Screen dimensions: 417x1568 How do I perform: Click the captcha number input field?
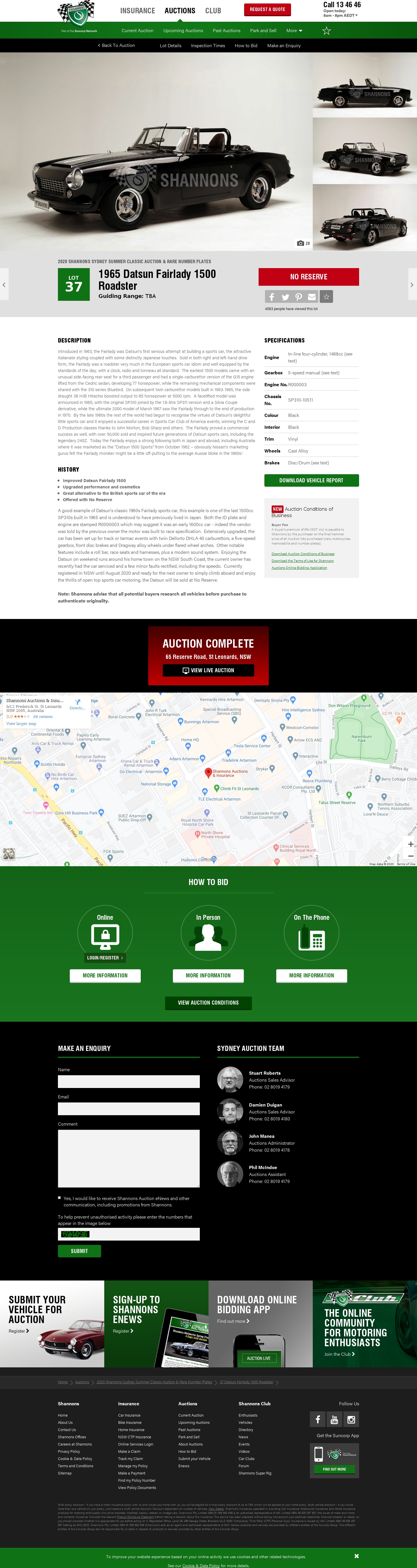(x=129, y=1234)
